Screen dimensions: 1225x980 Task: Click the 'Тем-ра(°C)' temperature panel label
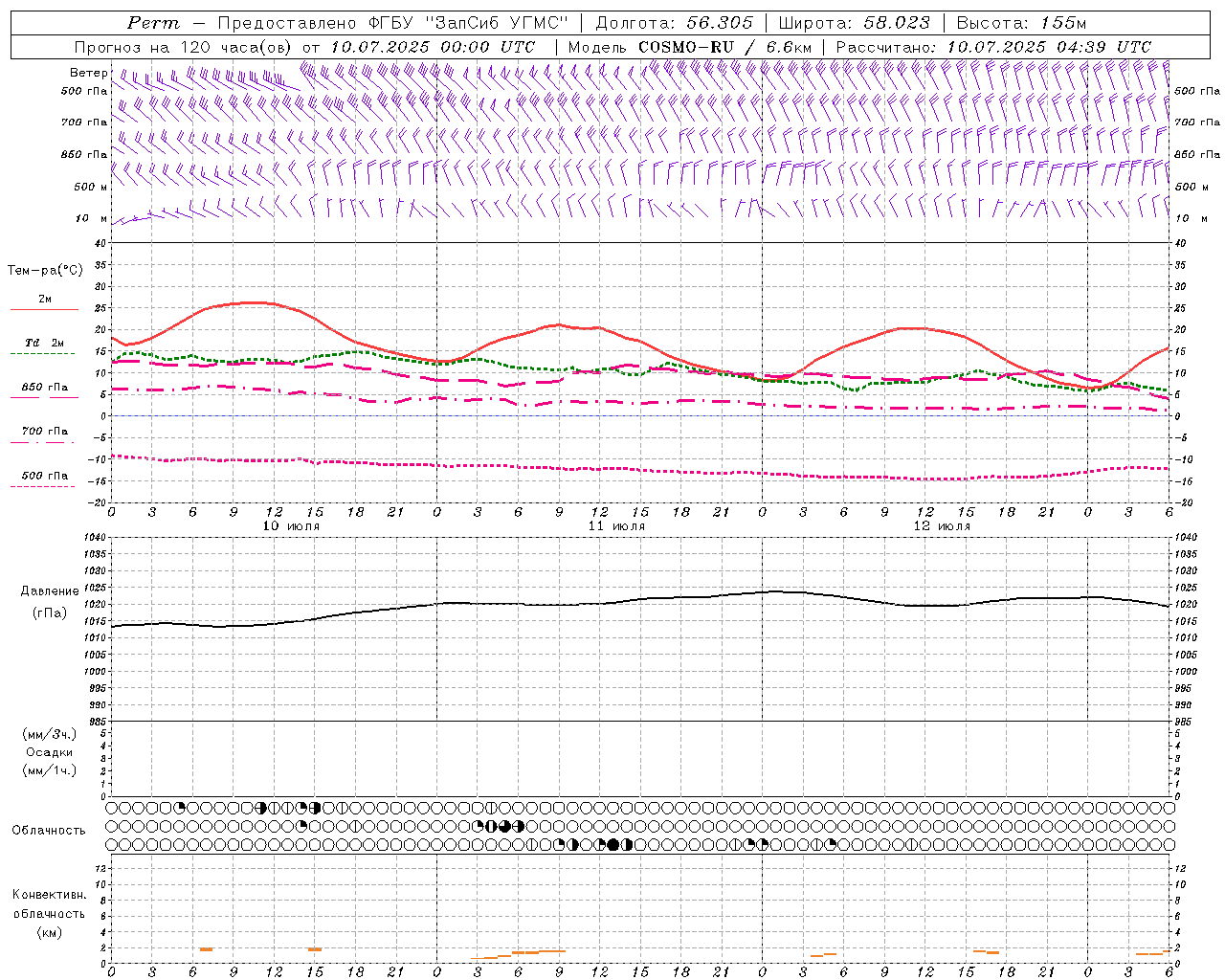[45, 270]
